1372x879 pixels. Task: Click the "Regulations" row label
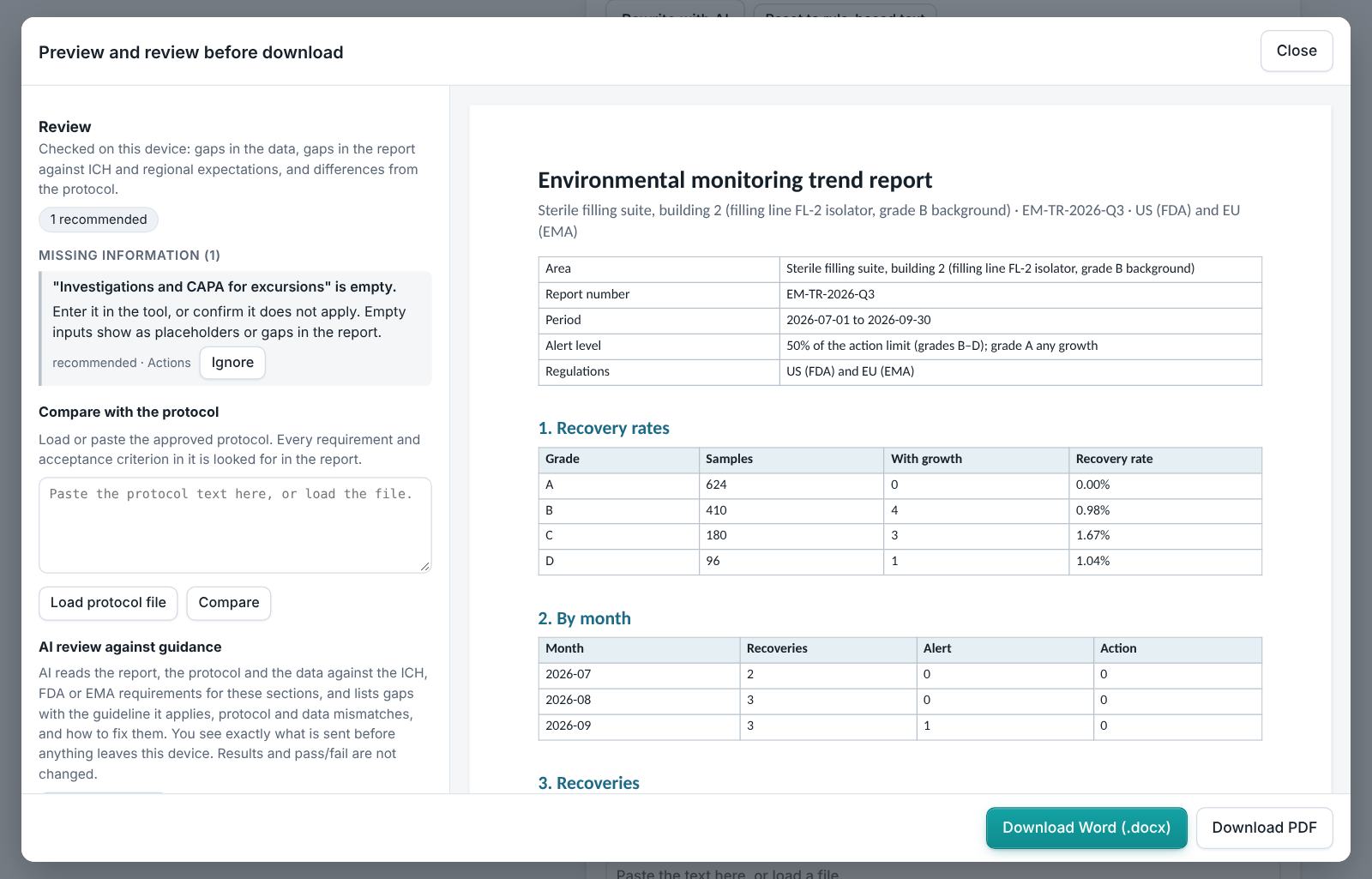tap(577, 371)
